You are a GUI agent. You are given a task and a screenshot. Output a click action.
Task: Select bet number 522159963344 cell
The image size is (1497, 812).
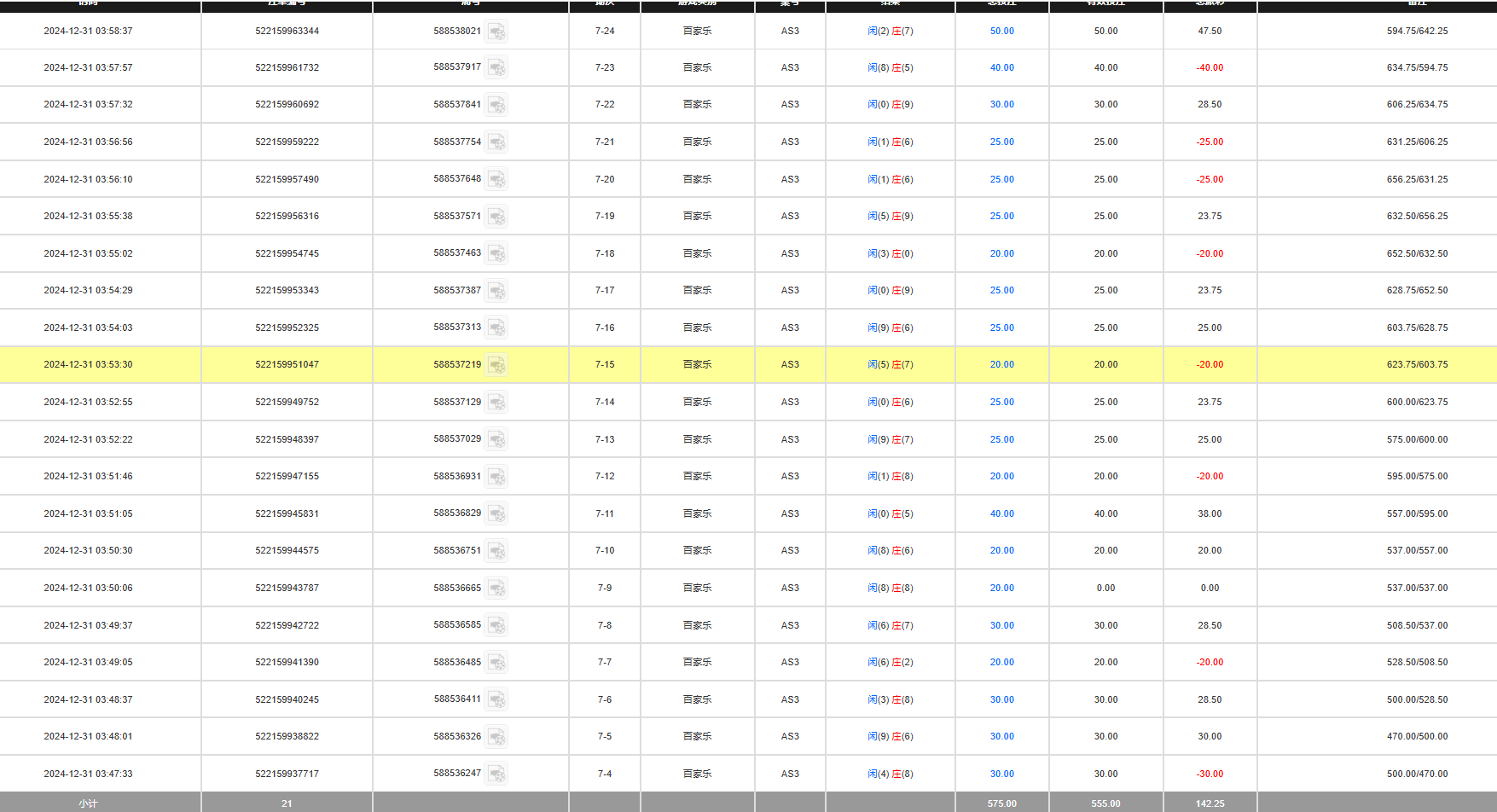point(287,32)
